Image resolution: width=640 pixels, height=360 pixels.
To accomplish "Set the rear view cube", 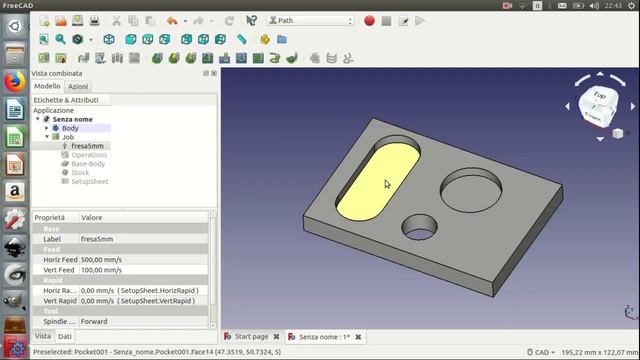I will click(x=187, y=39).
